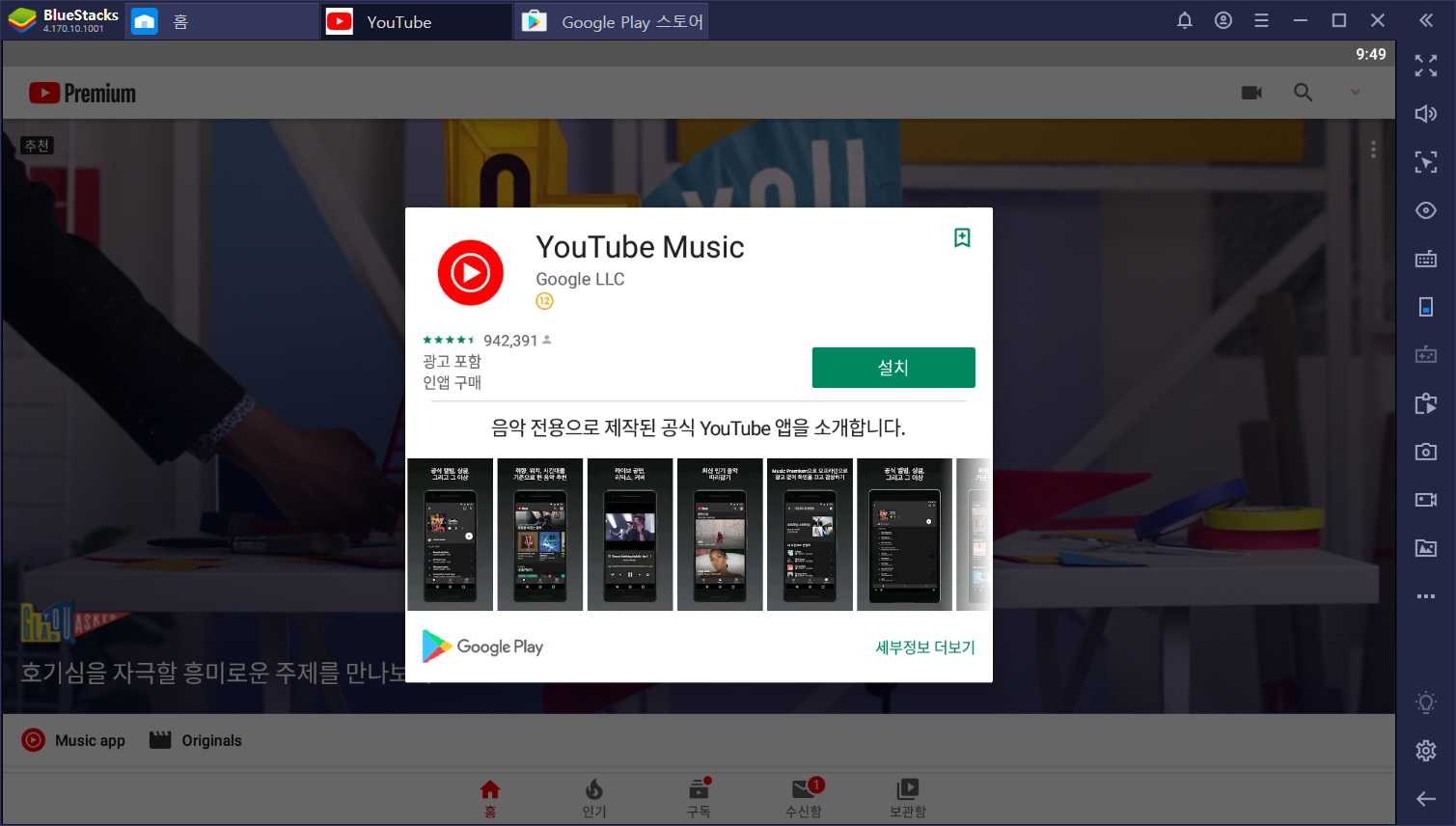Collapse the BlueStacks side toolbar

1426,20
